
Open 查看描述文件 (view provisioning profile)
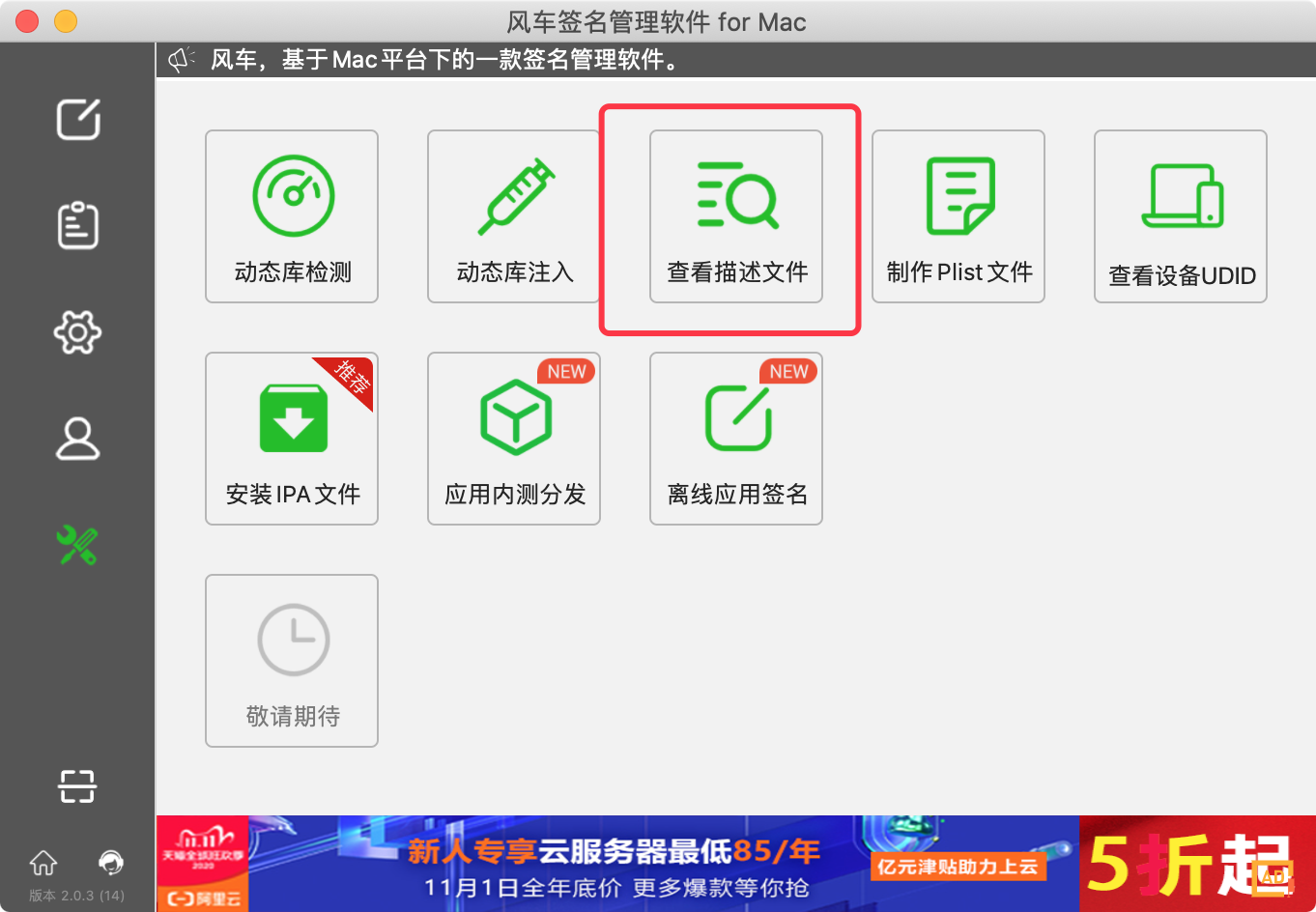pyautogui.click(x=735, y=216)
